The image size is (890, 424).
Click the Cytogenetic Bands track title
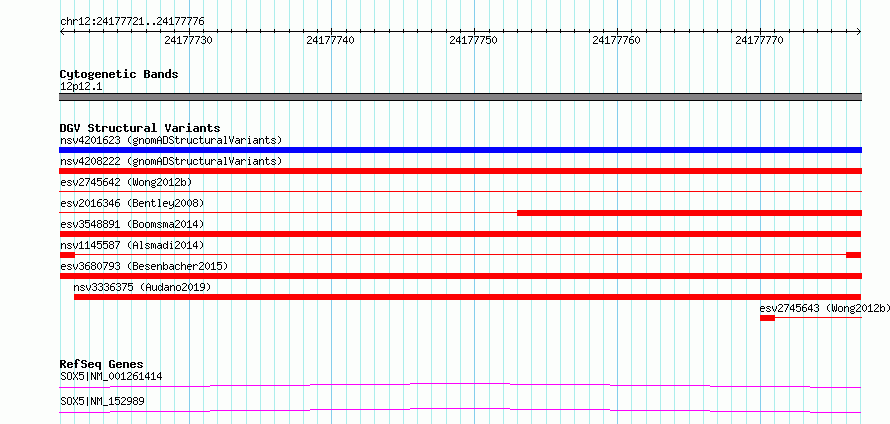tap(119, 74)
